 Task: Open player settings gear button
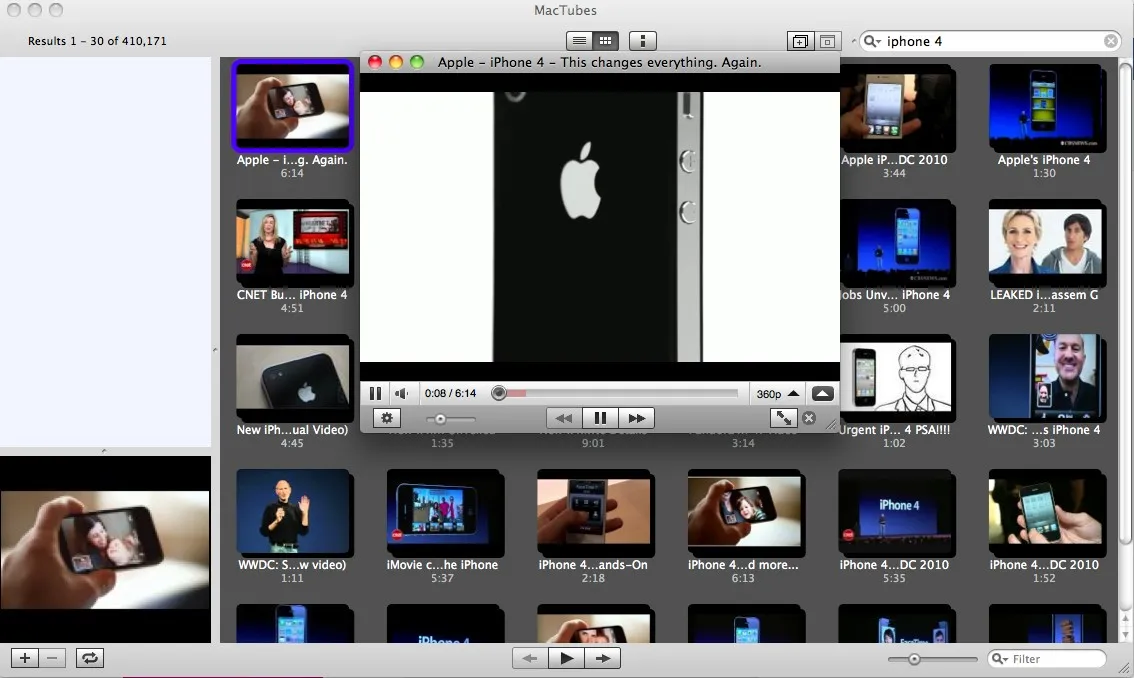[387, 418]
